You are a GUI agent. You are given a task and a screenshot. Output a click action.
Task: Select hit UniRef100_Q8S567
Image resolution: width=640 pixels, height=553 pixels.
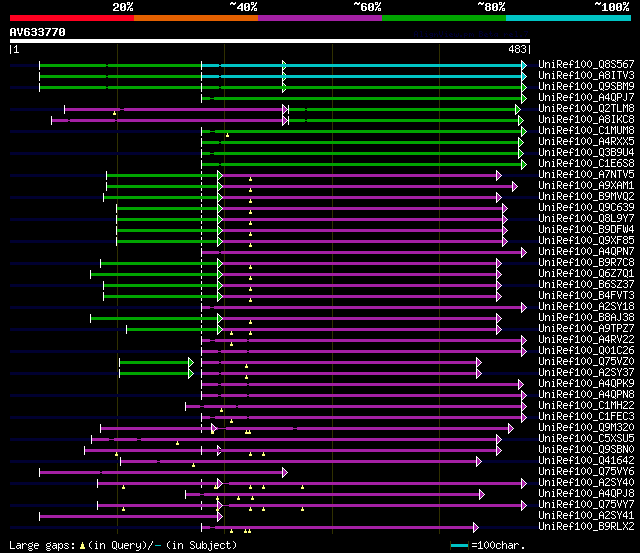click(x=586, y=64)
